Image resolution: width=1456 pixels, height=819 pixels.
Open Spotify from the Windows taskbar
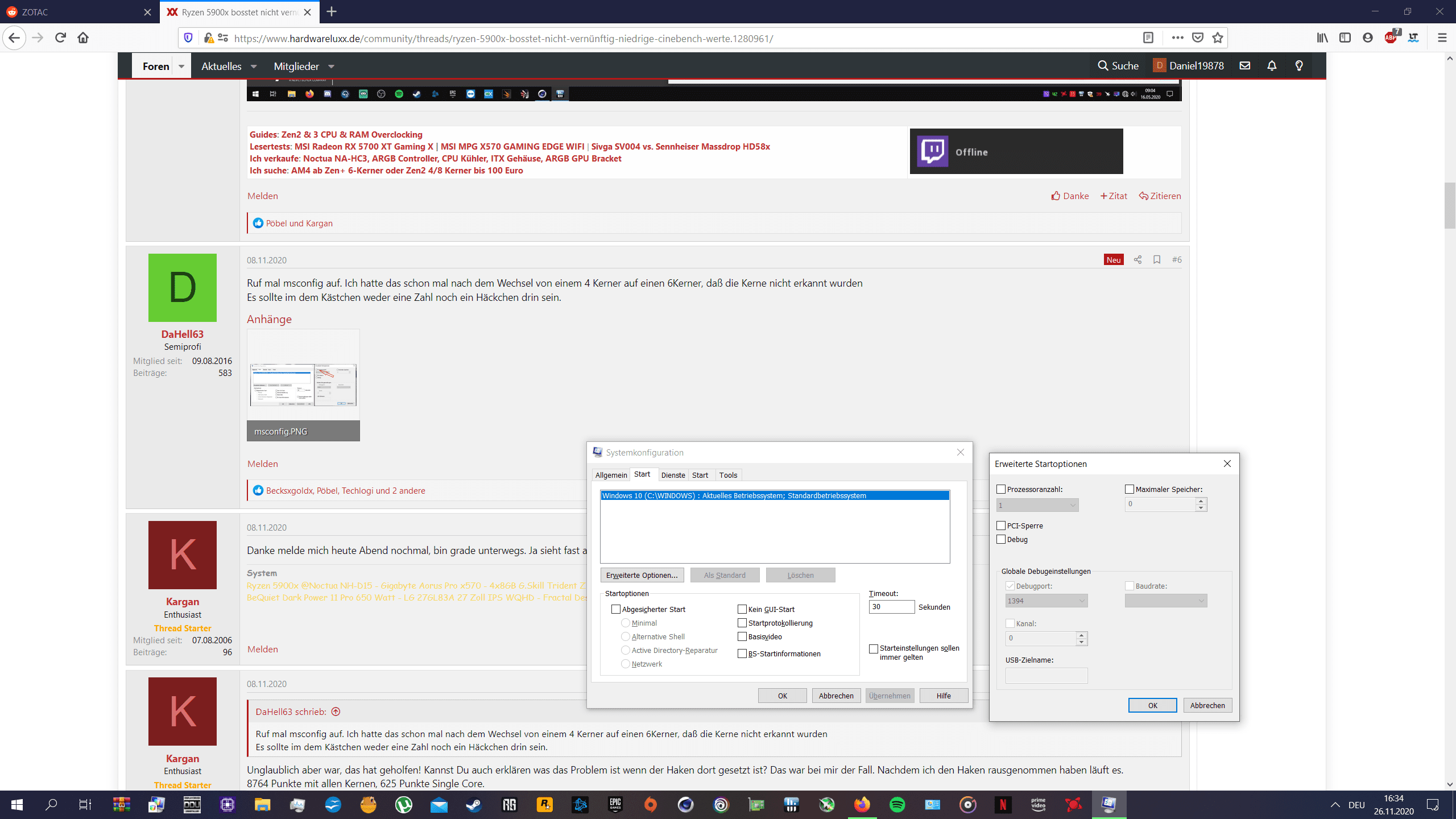click(x=897, y=805)
